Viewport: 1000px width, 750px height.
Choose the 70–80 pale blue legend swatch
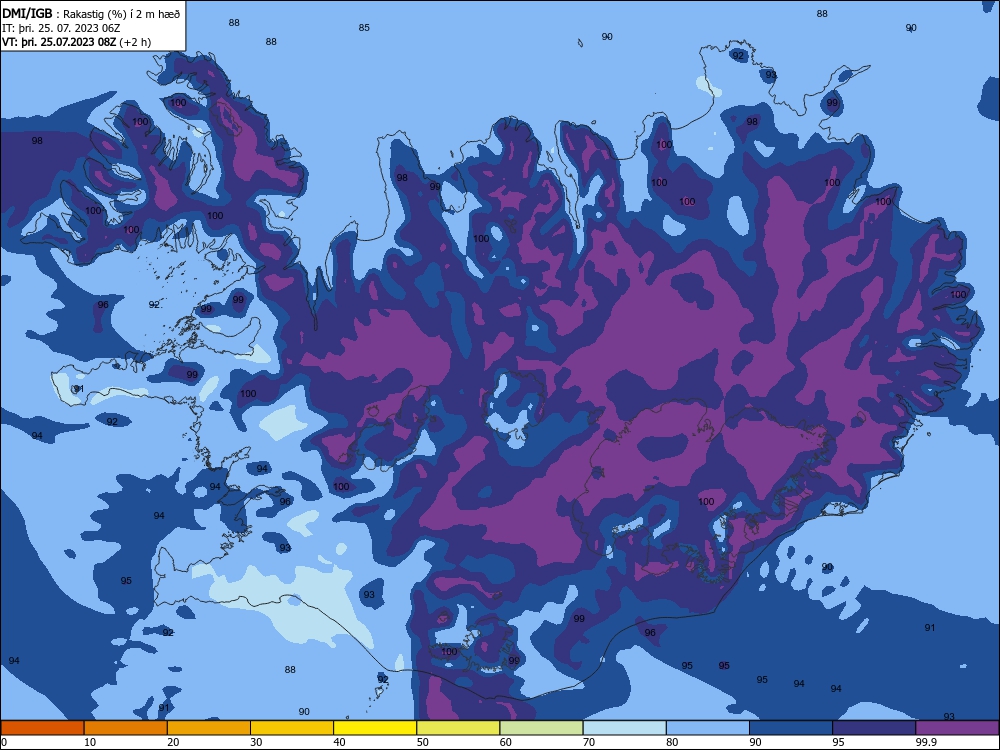point(624,728)
